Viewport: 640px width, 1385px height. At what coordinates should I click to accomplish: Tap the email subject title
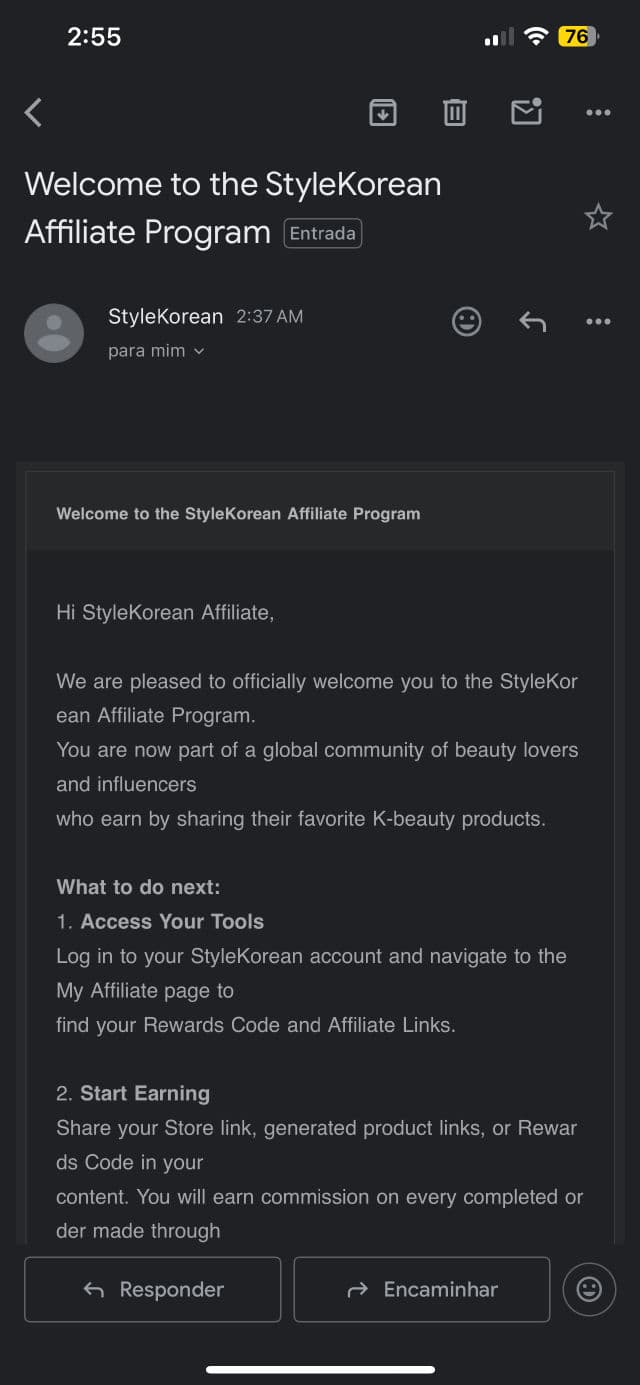tap(232, 185)
